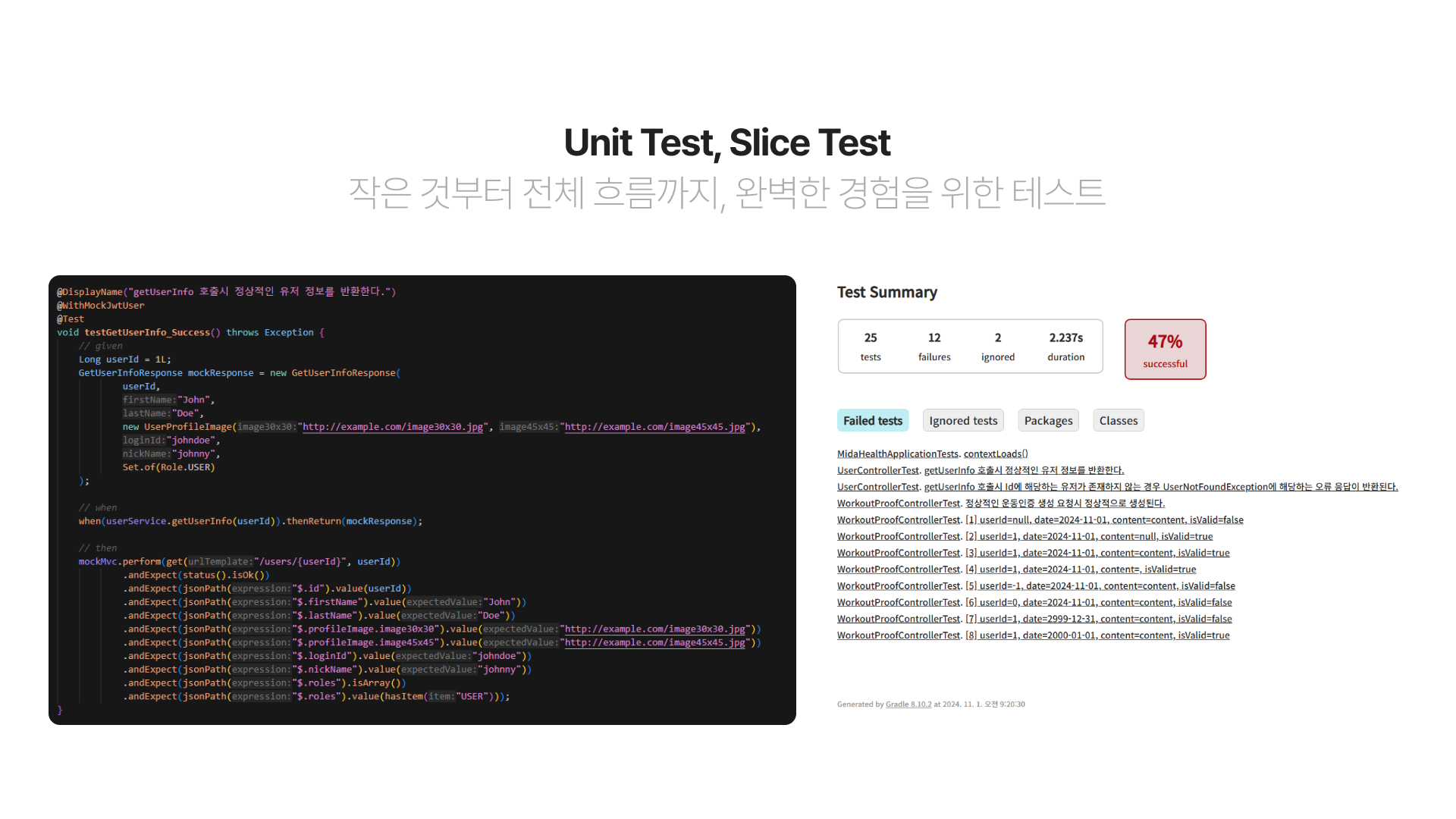Viewport: 1456px width, 819px height.
Task: Click the image30x30.jpg URL in the UserProfileImage line
Action: coord(393,427)
